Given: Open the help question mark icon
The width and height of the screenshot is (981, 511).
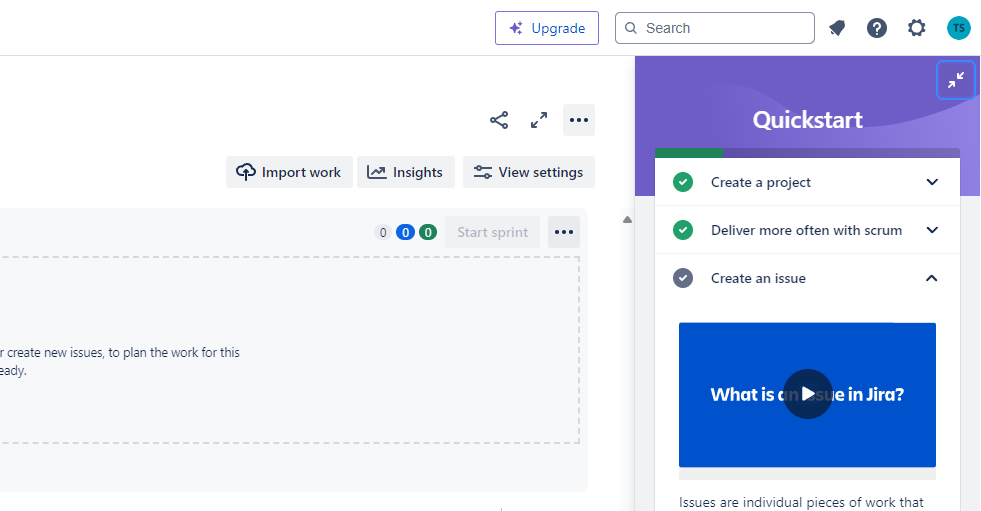Looking at the screenshot, I should coord(877,28).
